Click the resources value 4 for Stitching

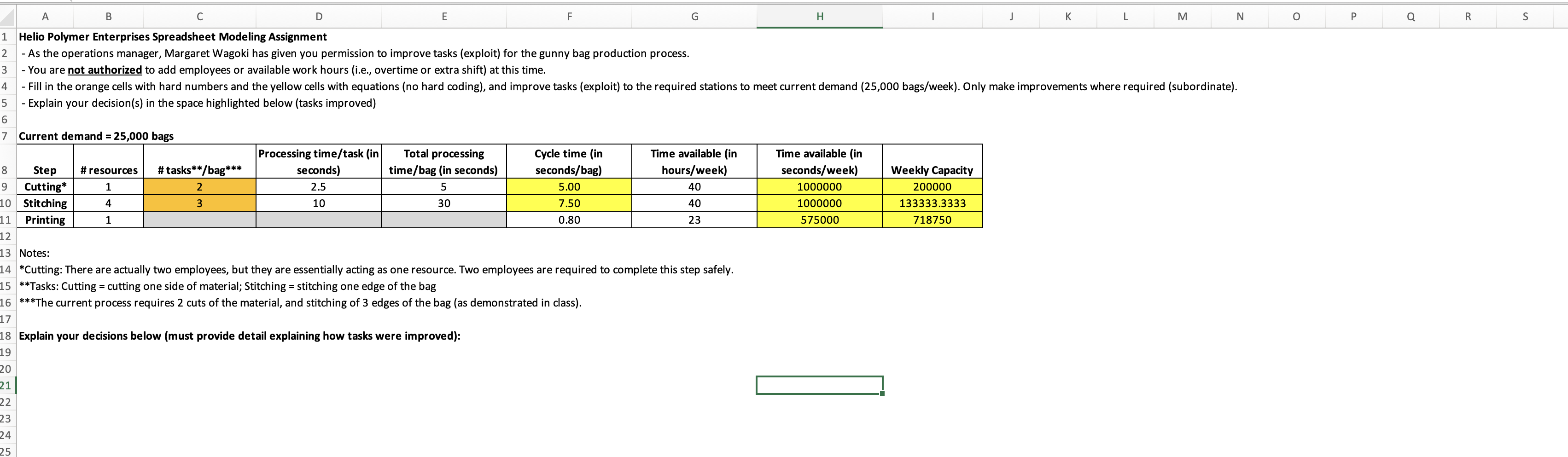coord(108,203)
